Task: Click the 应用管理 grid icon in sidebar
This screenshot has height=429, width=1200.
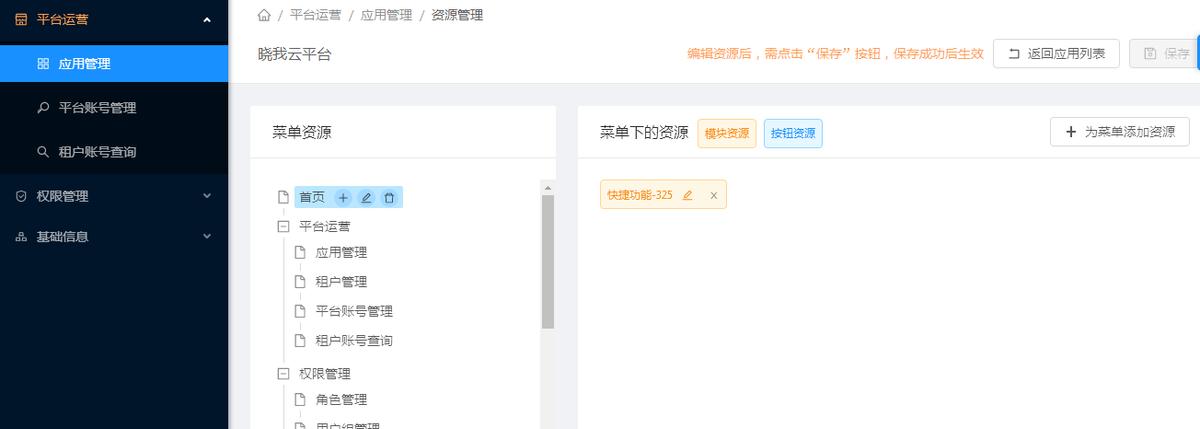Action: [43, 63]
